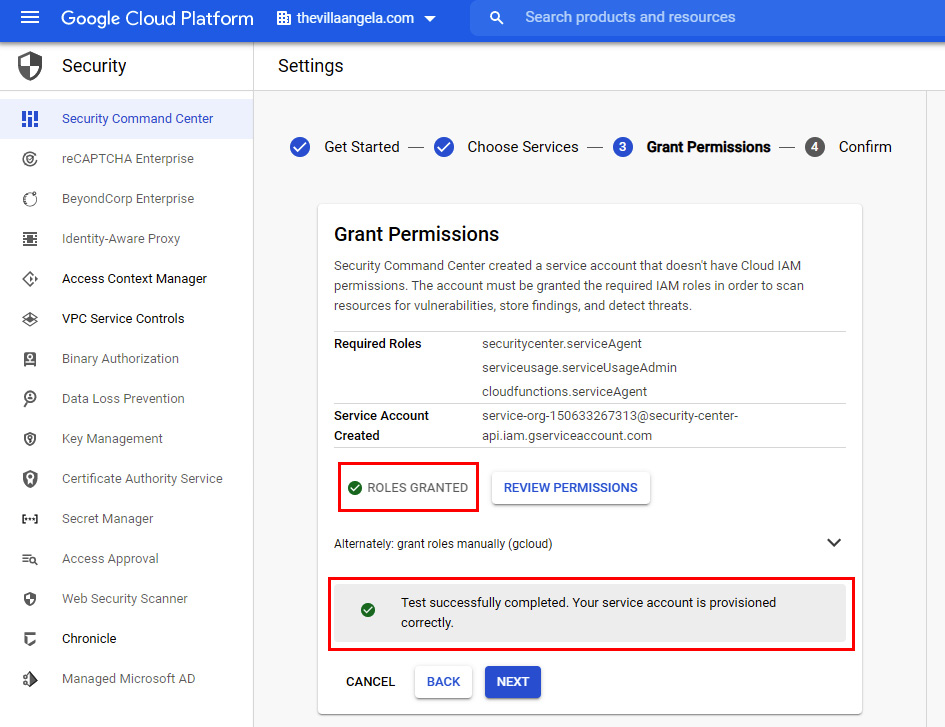
Task: Click the Secret Manager icon
Action: click(30, 518)
